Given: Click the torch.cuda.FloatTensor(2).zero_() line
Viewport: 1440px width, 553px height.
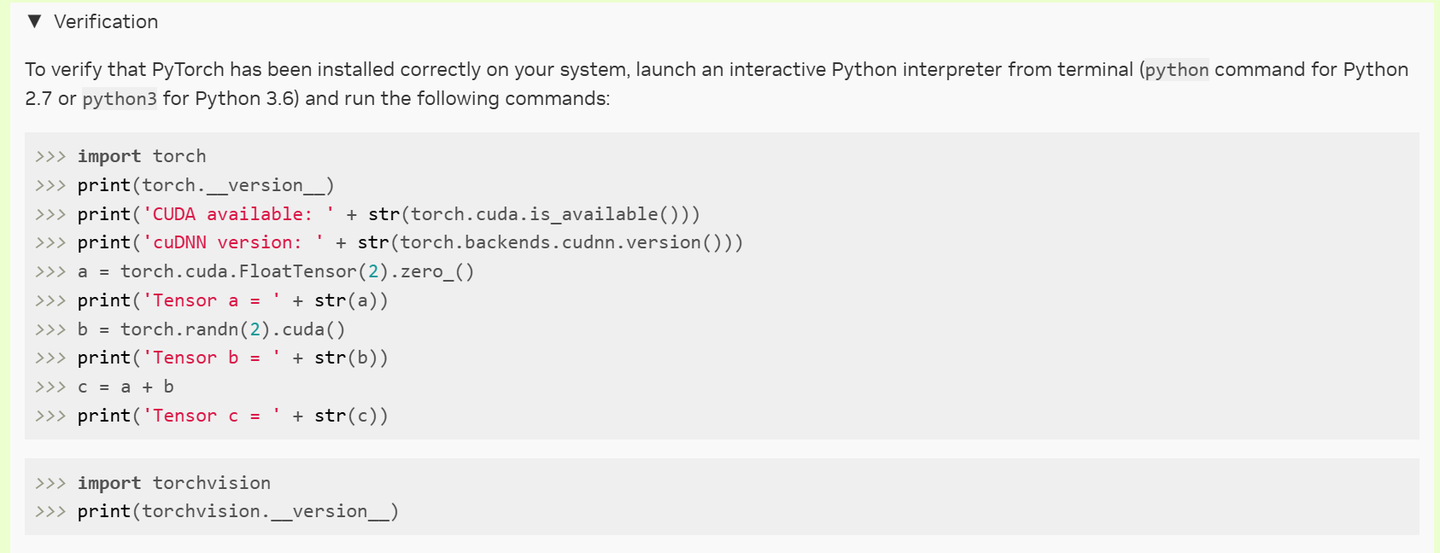Looking at the screenshot, I should pyautogui.click(x=297, y=272).
